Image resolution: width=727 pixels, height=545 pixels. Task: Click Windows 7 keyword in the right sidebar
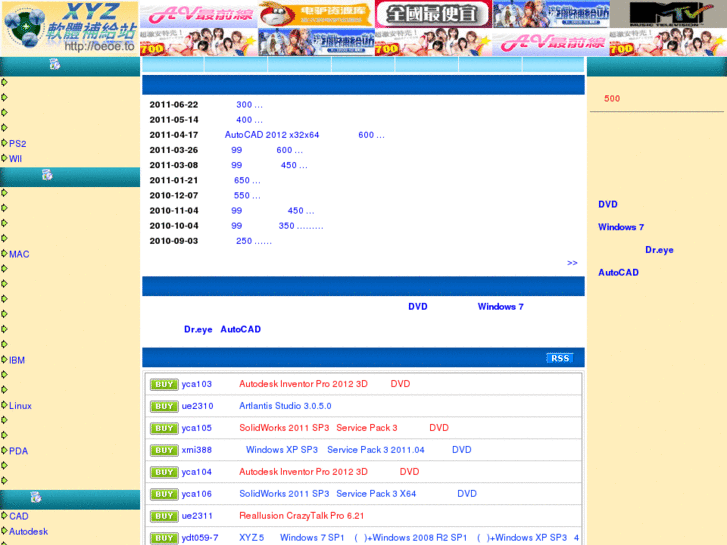pyautogui.click(x=621, y=227)
